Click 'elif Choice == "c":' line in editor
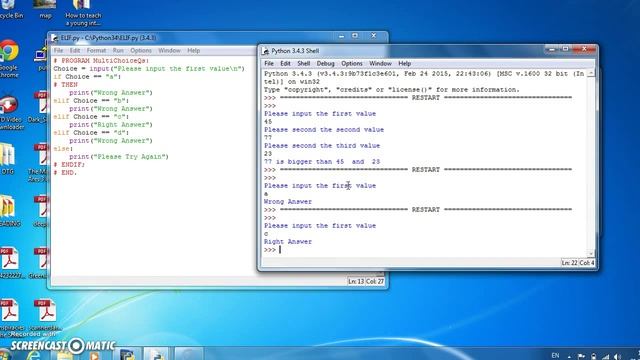This screenshot has width=640, height=360. click(x=91, y=117)
